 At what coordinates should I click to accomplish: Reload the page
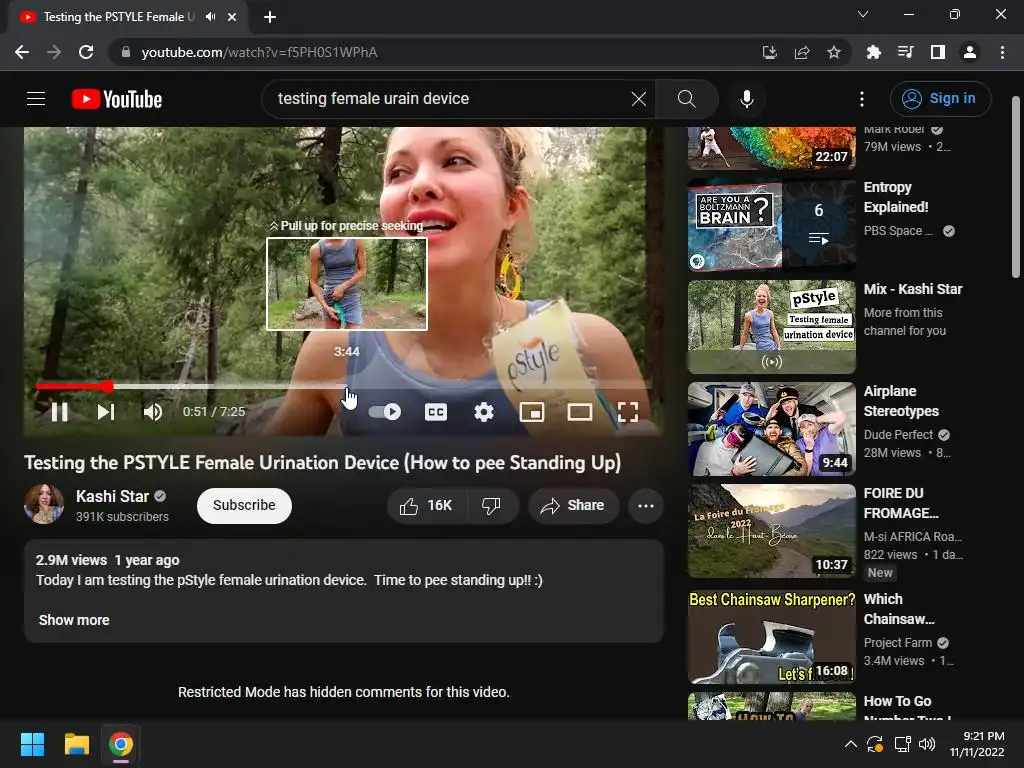click(86, 52)
